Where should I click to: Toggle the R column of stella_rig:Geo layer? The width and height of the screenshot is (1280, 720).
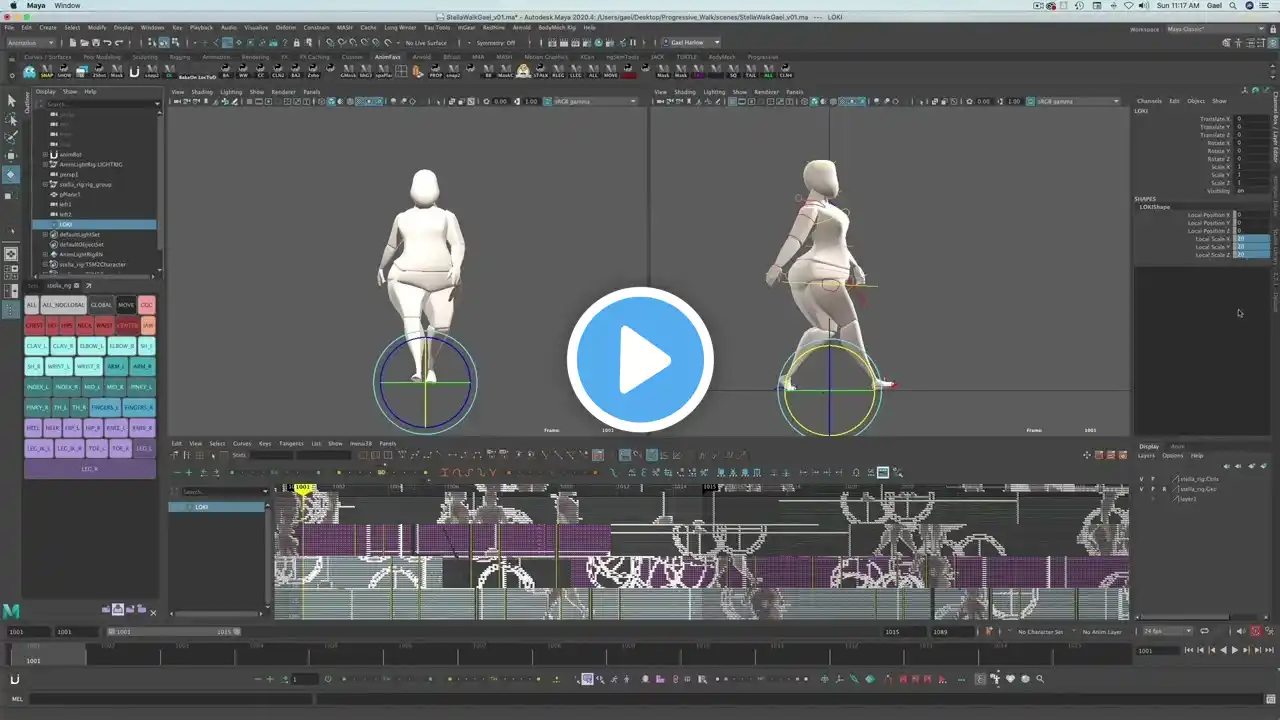coord(1164,489)
